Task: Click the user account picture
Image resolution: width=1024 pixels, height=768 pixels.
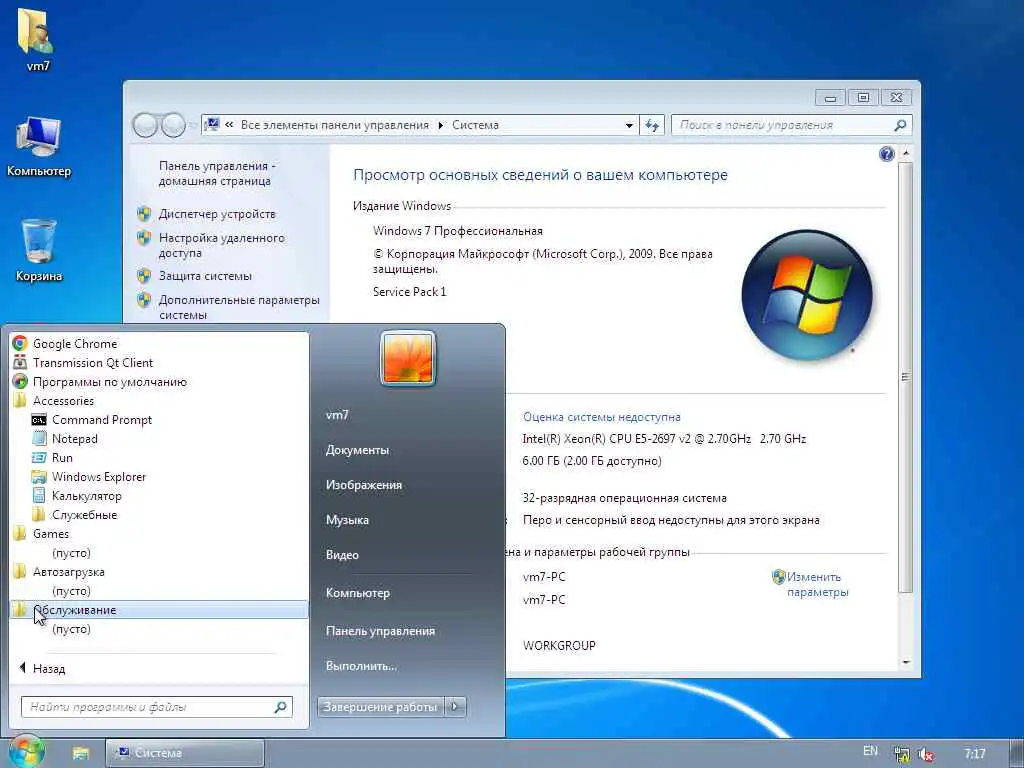Action: [408, 359]
